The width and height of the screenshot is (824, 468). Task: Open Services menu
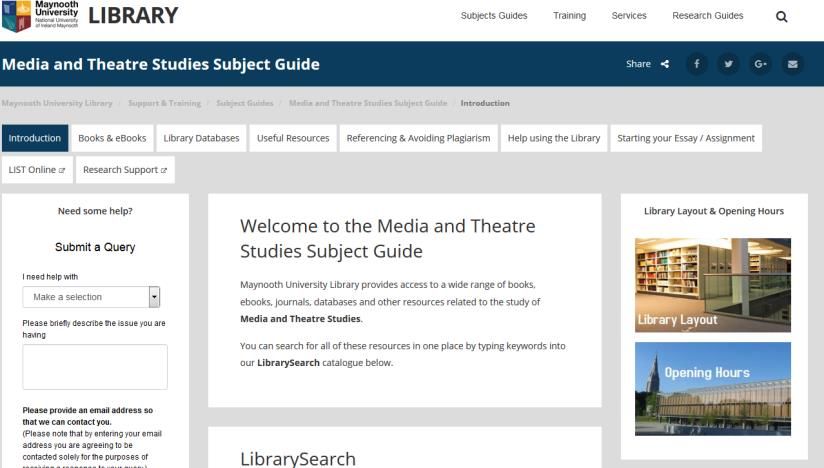pyautogui.click(x=629, y=16)
